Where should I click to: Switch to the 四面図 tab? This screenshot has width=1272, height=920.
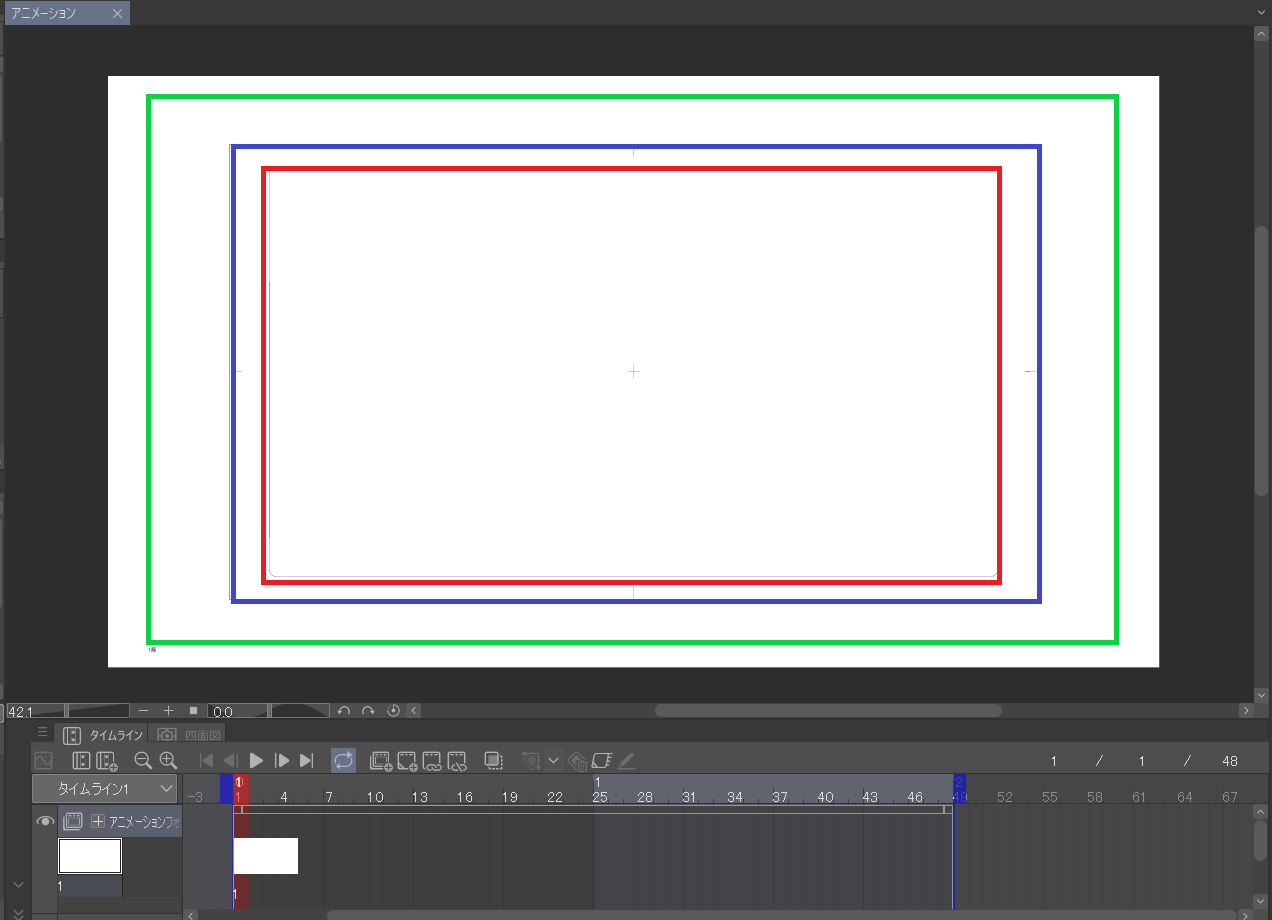pyautogui.click(x=190, y=735)
